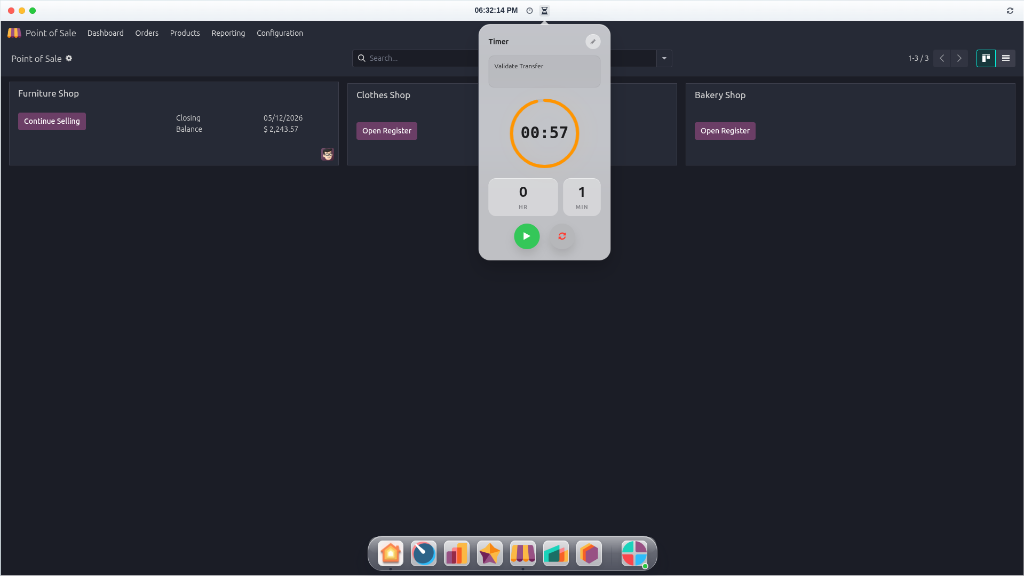This screenshot has width=1024, height=576.
Task: Click the Furniture Shop card title
Action: tap(48, 93)
